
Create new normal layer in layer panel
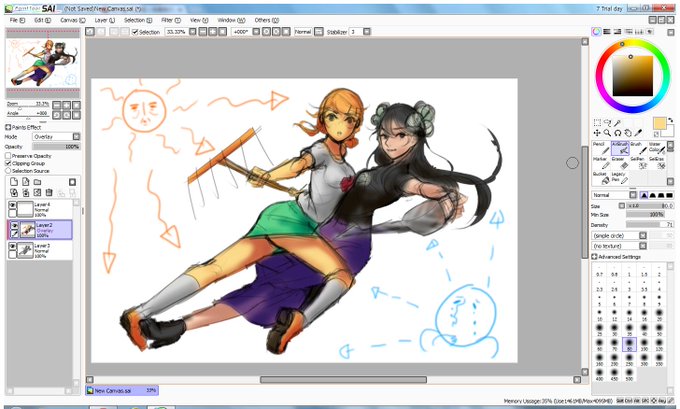[x=14, y=182]
